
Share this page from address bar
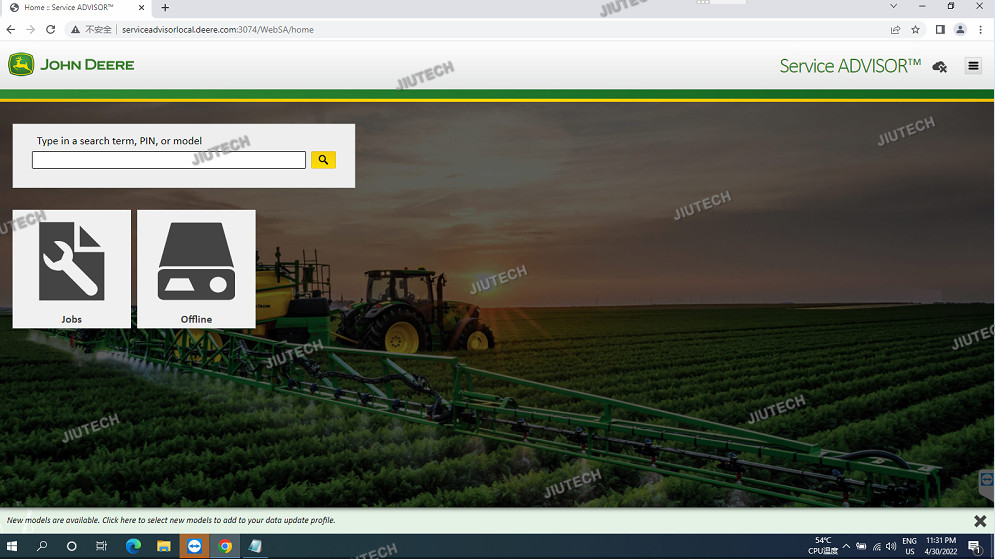tap(895, 29)
